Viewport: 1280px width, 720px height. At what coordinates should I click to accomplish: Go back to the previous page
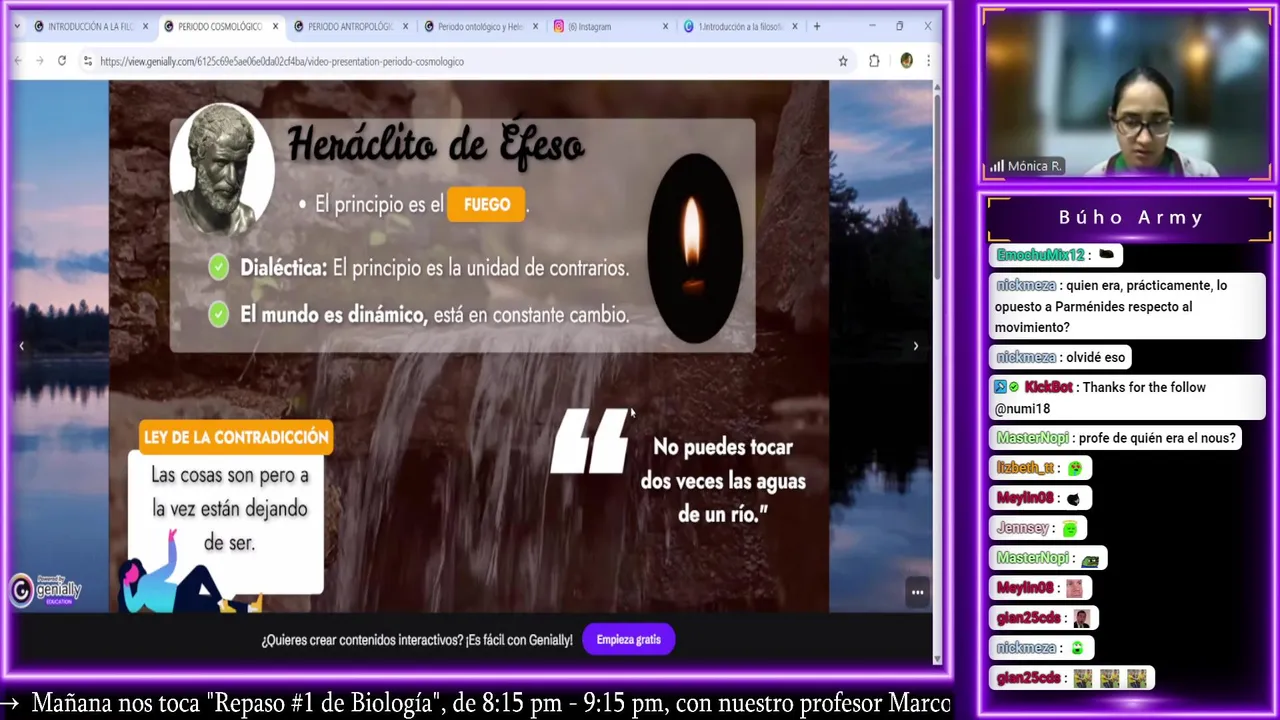[17, 61]
